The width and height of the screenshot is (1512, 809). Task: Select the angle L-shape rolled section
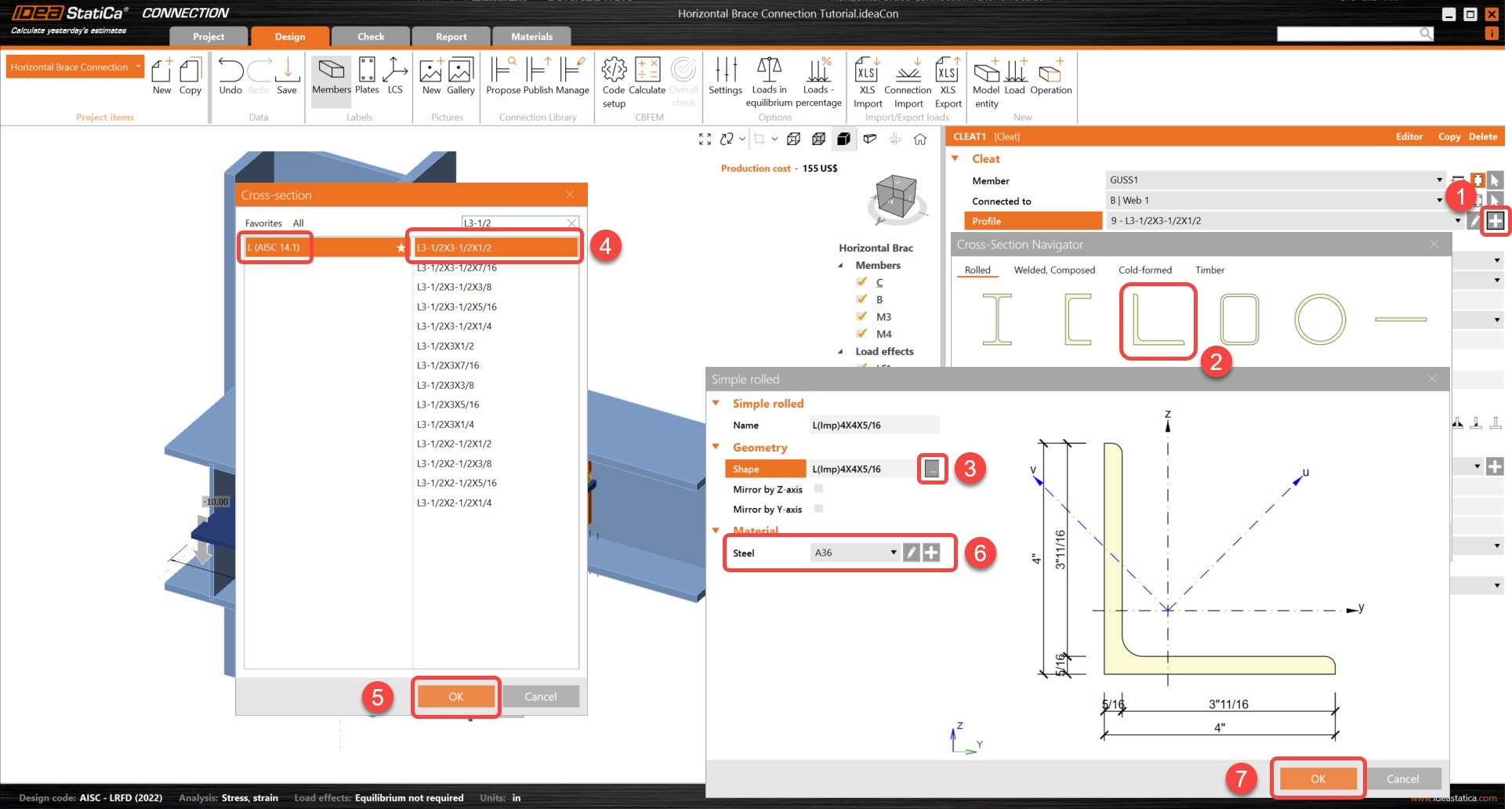point(1158,320)
